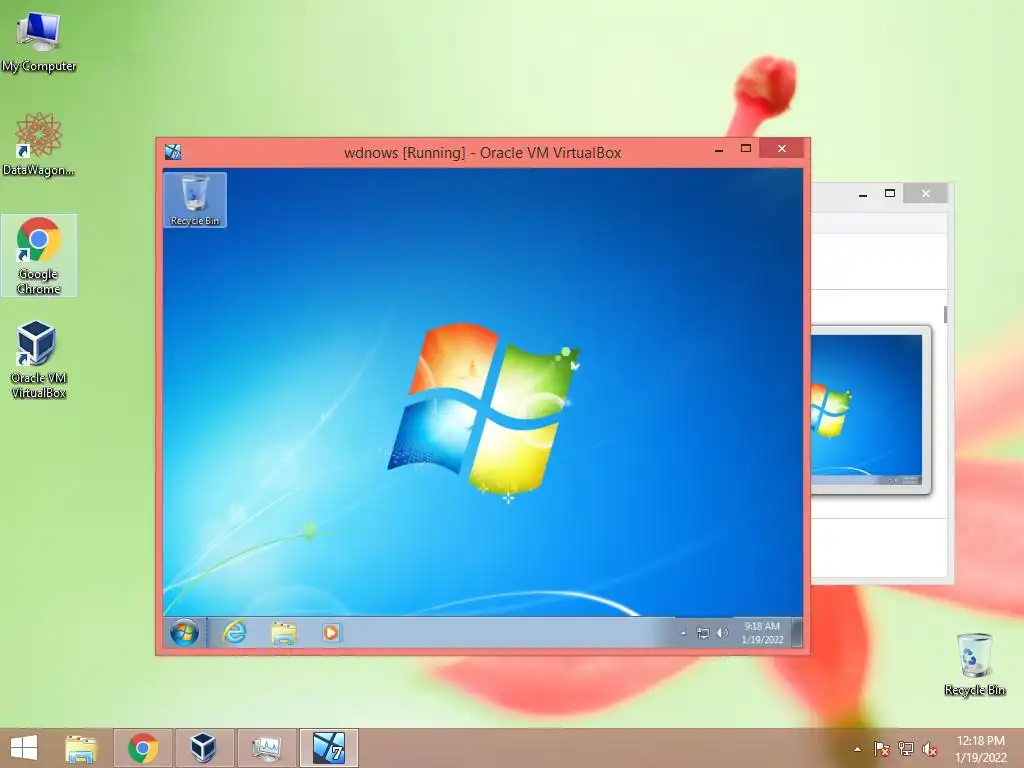The height and width of the screenshot is (768, 1024).
Task: Select the host desktop Recycle Bin
Action: pos(974,664)
